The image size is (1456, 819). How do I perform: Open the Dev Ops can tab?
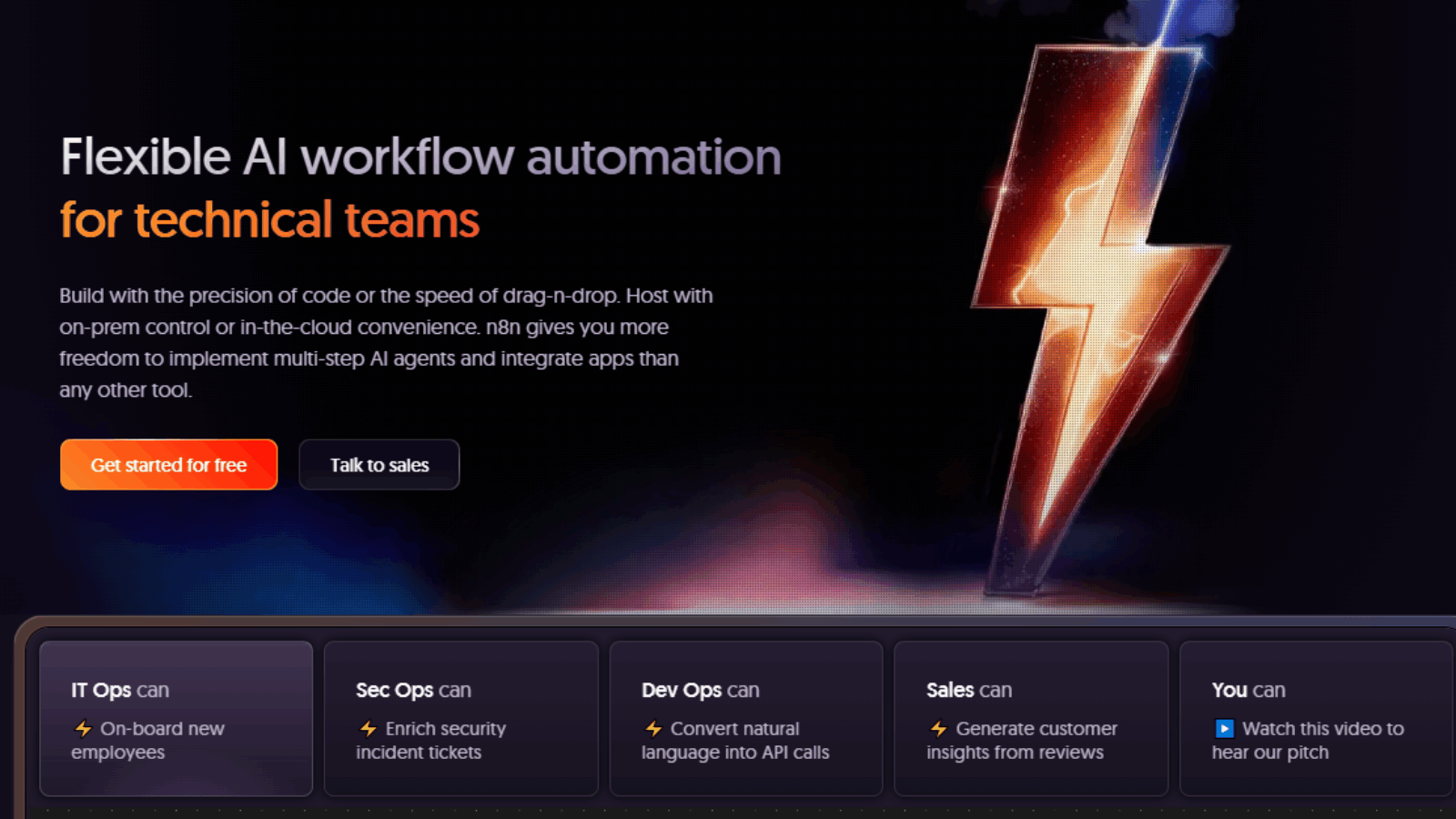(700, 691)
